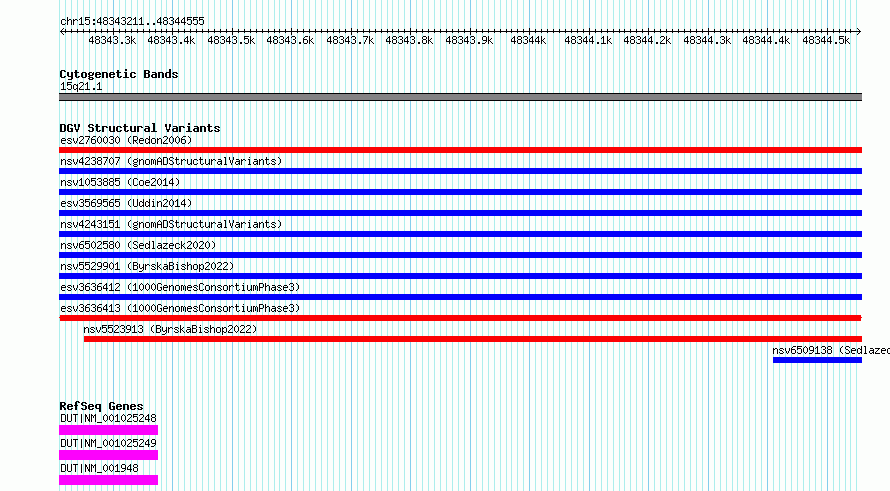890x491 pixels.
Task: Open variant label esv3636413 (1000GenomesConsortiumPhase3)
Action: click(180, 308)
